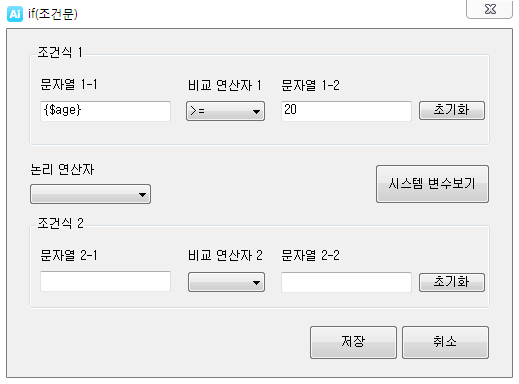
Task: Click the 비교 연산자 1 label text
Action: (224, 85)
